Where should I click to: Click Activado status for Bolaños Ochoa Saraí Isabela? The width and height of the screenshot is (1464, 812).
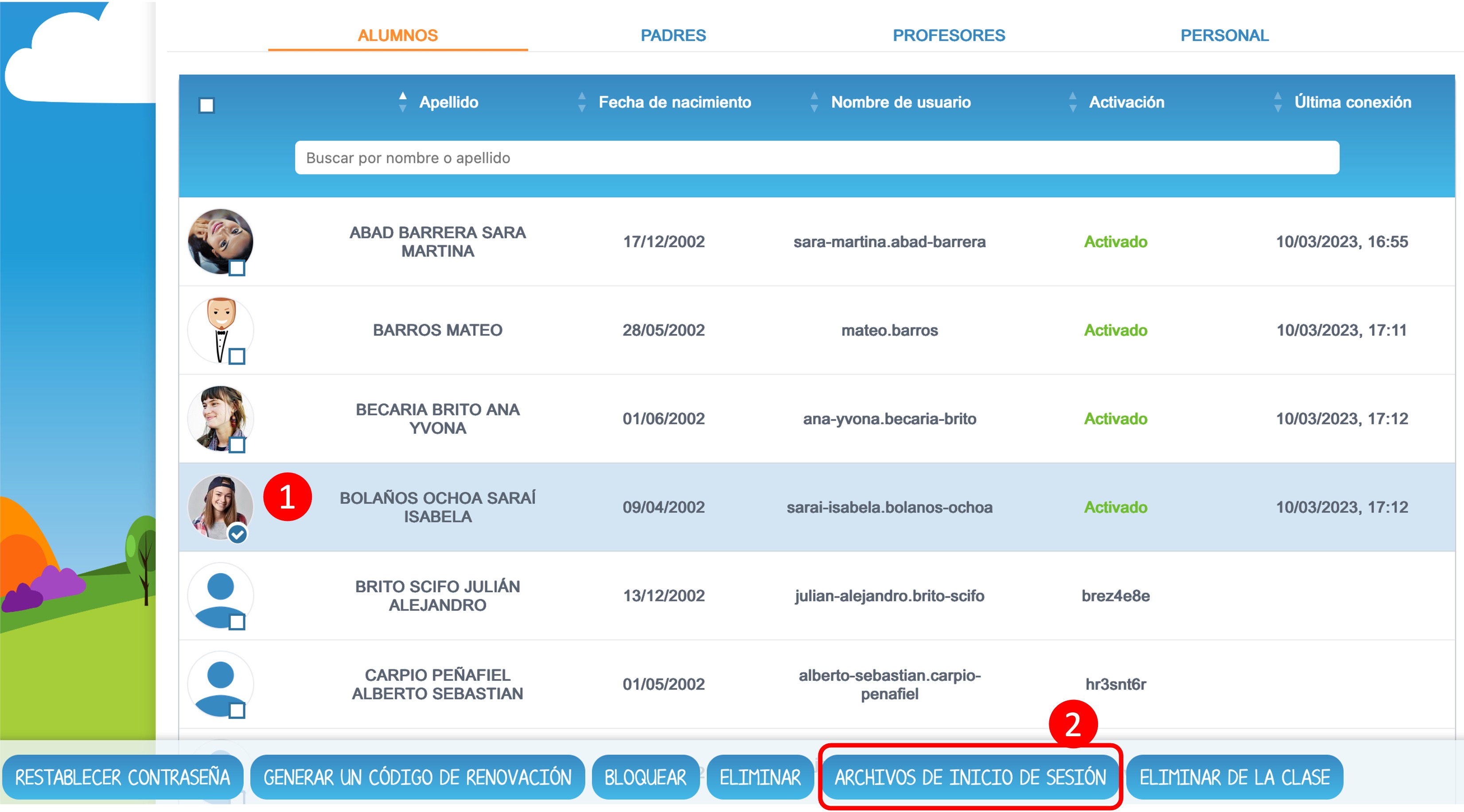pos(1116,507)
